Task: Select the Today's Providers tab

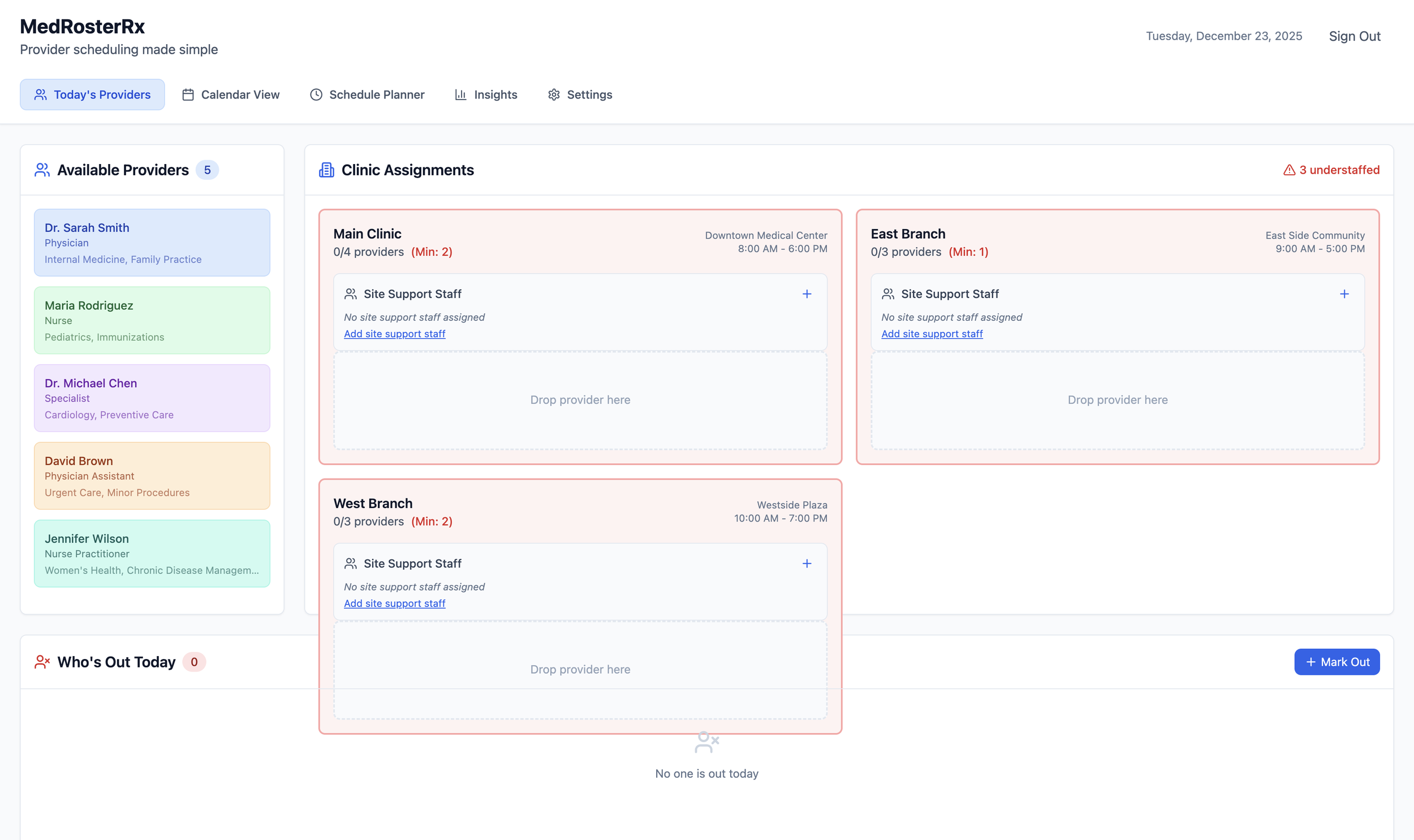Action: [92, 94]
